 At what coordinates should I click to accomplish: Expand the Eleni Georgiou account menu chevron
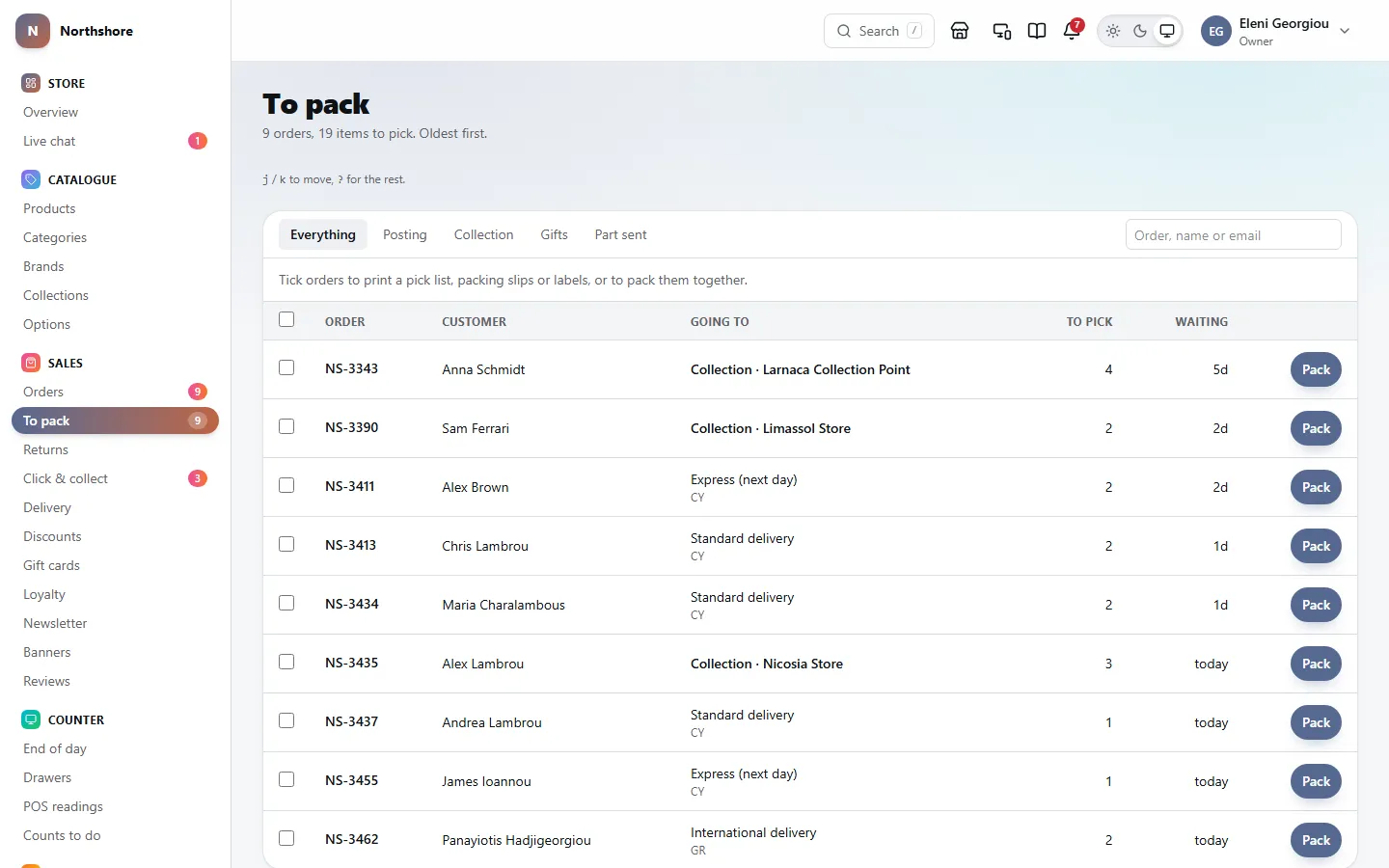[1345, 31]
